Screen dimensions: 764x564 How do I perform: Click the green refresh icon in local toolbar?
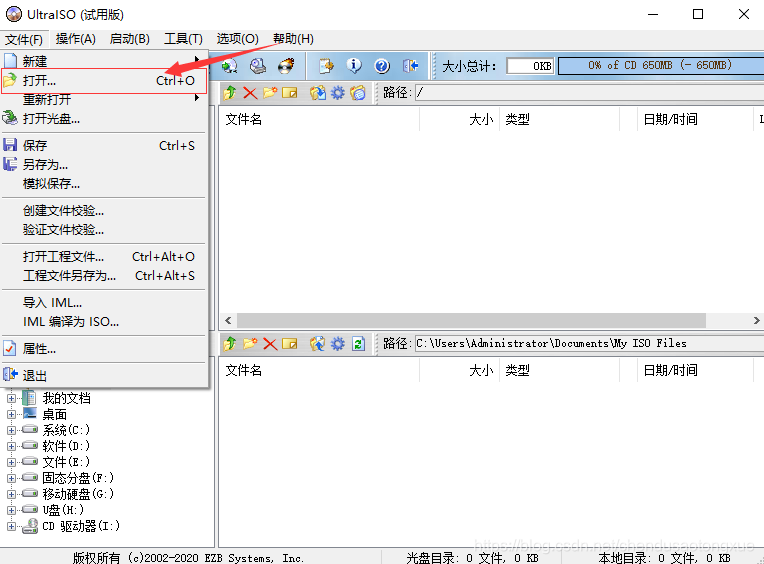point(358,344)
